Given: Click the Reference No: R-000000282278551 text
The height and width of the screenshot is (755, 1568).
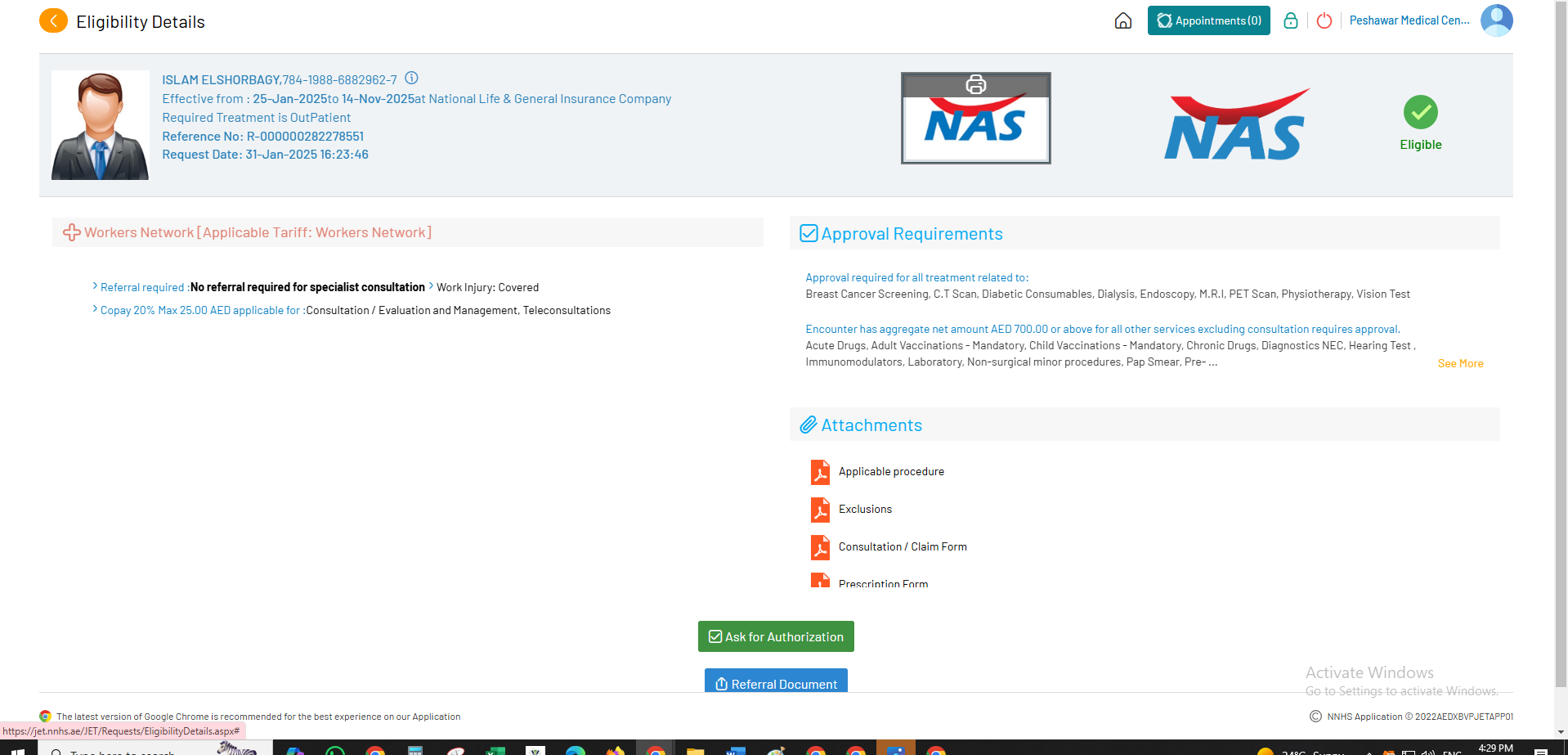Looking at the screenshot, I should (262, 136).
